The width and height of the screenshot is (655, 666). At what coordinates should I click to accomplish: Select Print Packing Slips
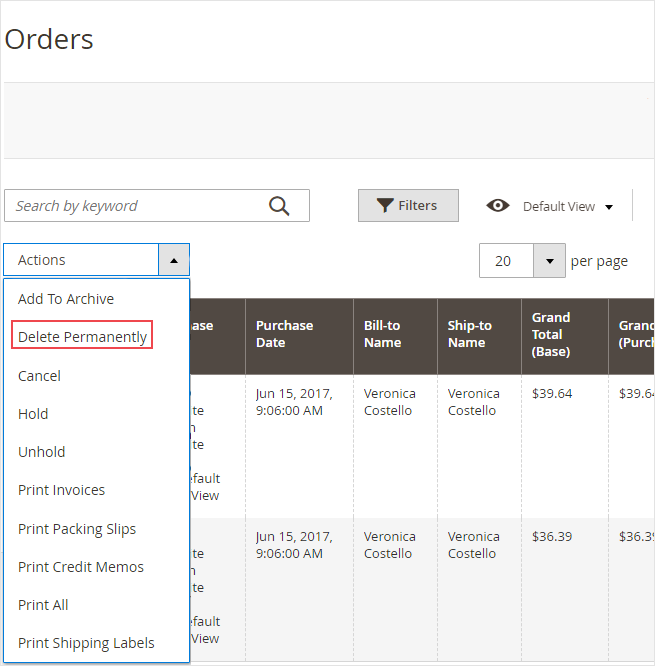(77, 529)
